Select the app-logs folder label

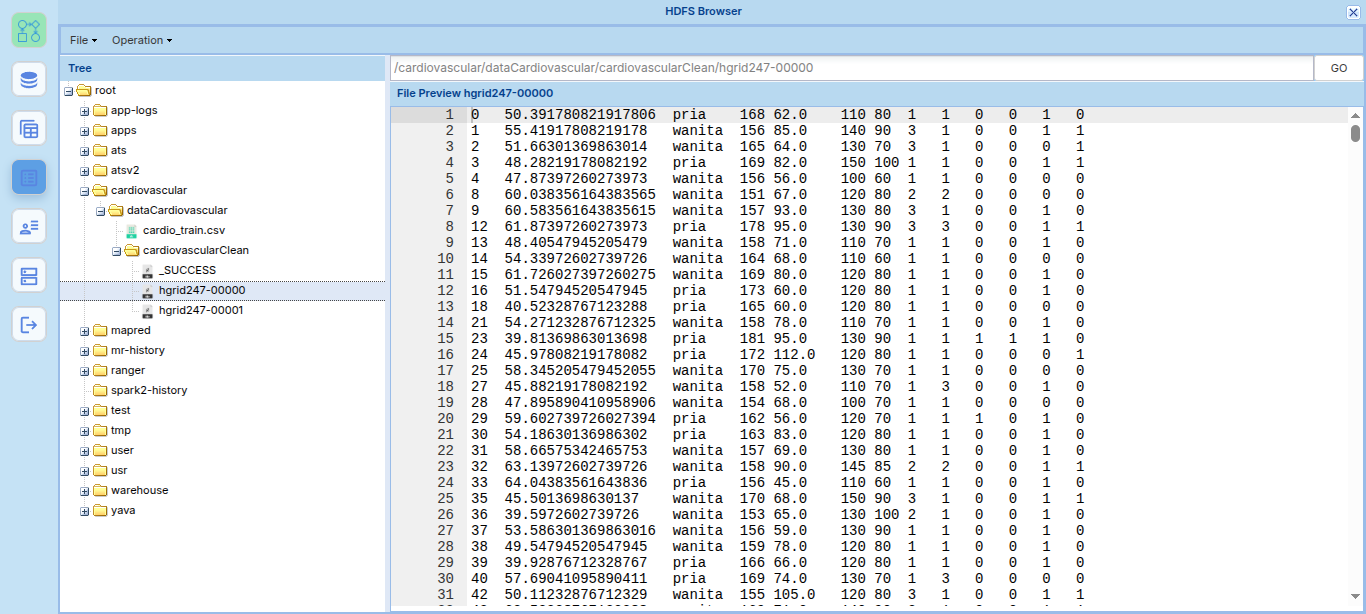134,110
